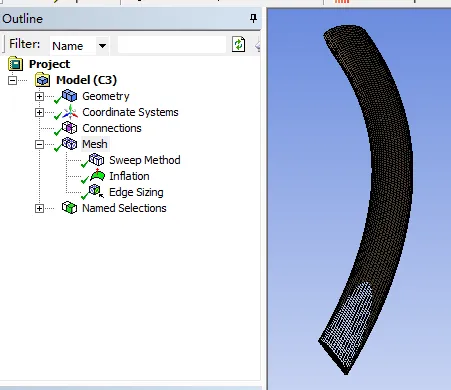
Task: Select the Connections tree item
Action: 112,128
